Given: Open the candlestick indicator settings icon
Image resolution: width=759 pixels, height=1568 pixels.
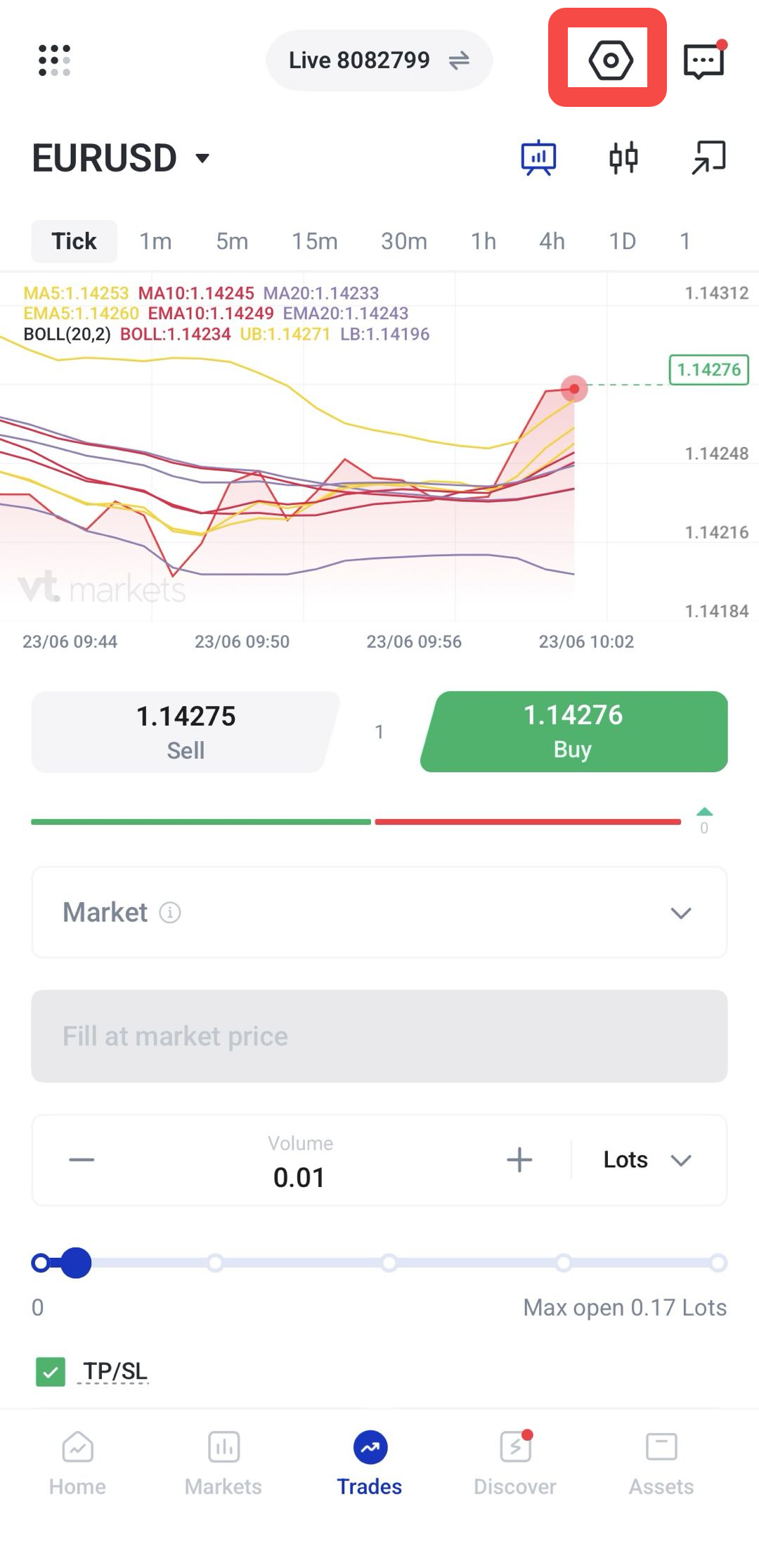Looking at the screenshot, I should pyautogui.click(x=623, y=158).
